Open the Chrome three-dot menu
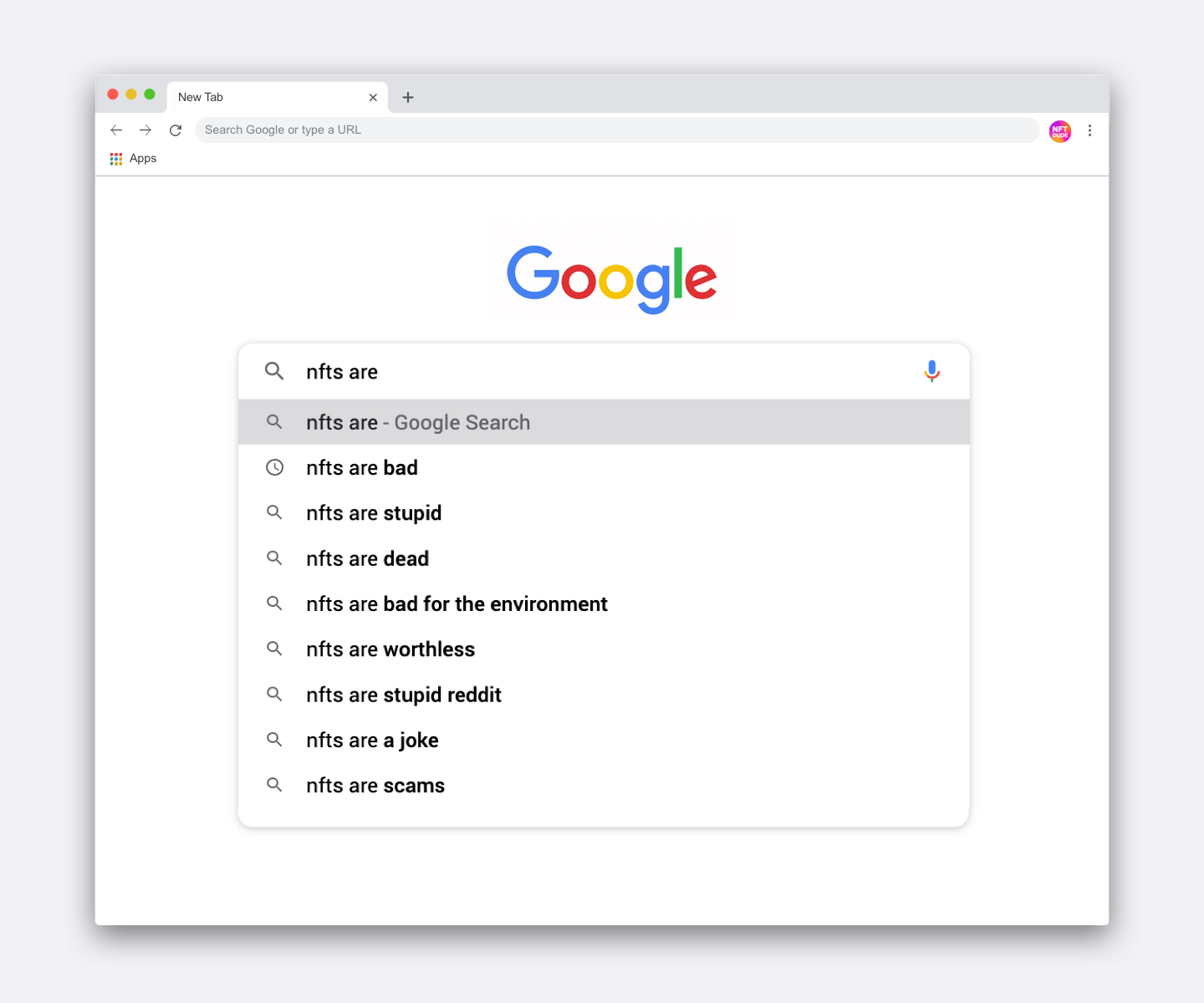1204x1003 pixels. coord(1089,130)
